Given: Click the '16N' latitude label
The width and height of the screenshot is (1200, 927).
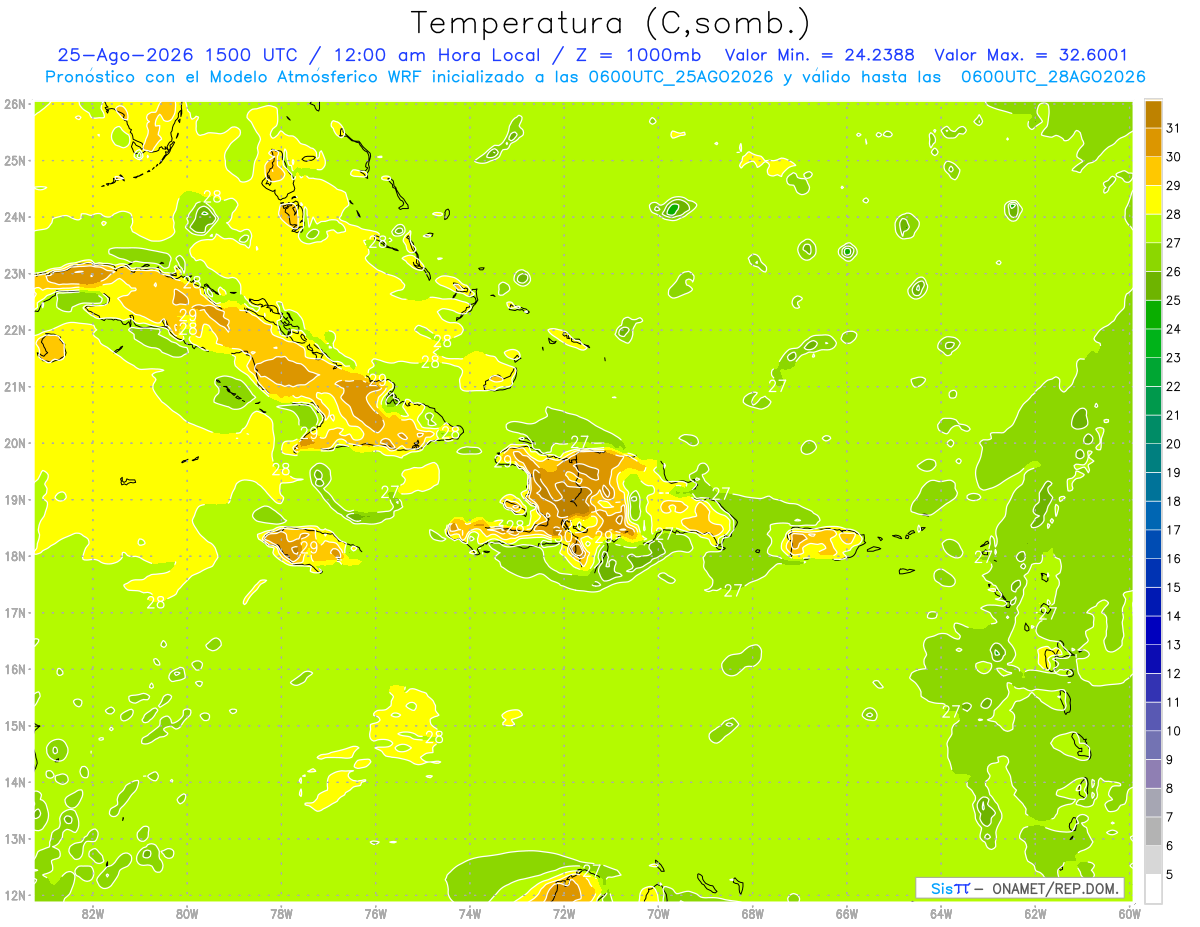Looking at the screenshot, I should tap(15, 669).
